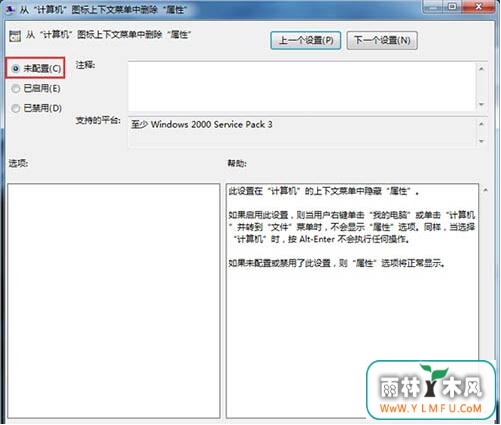Click the help panel scroll up arrow

pos(485,190)
